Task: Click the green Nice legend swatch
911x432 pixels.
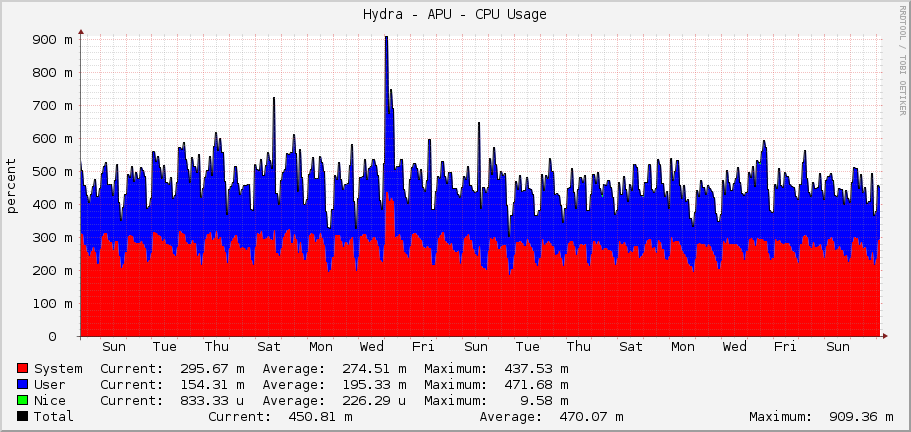Action: (23, 401)
